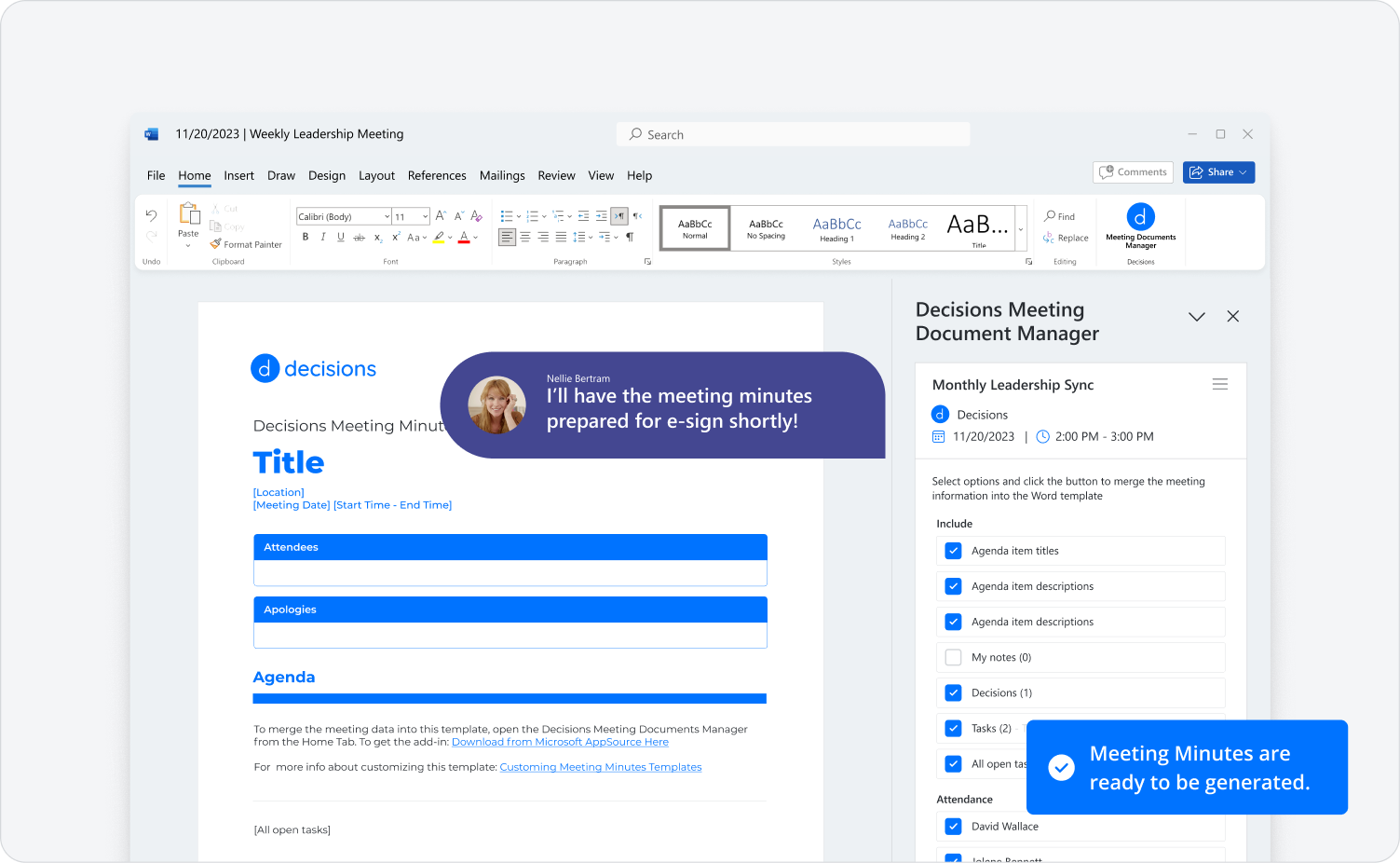Apply the Heading 1 style
The image size is (1400, 863).
836,228
